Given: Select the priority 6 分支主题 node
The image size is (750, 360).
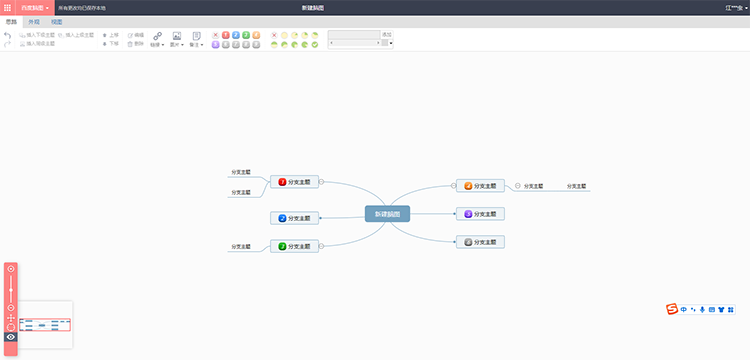Looking at the screenshot, I should point(480,242).
